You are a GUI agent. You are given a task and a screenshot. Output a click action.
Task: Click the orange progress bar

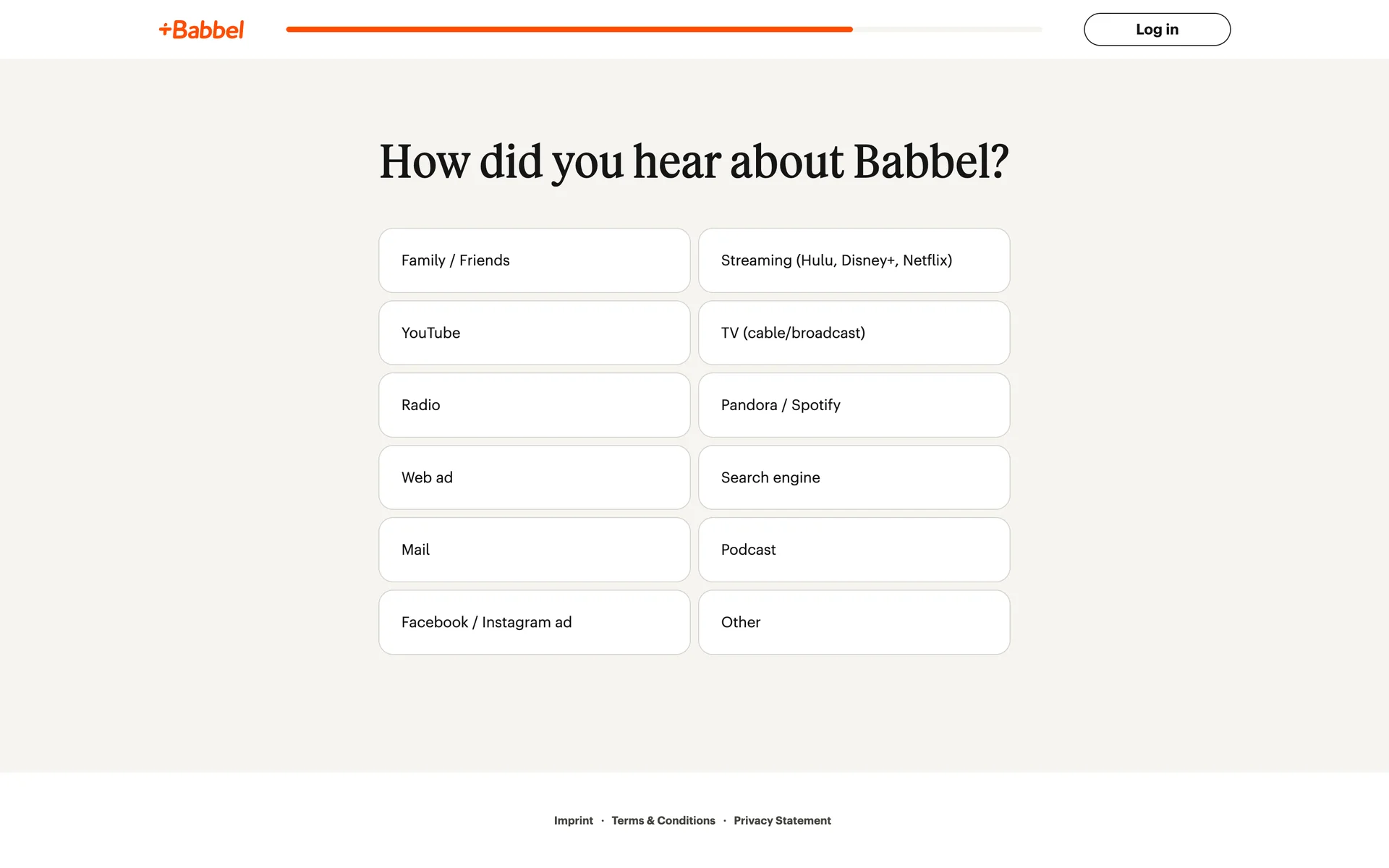pyautogui.click(x=569, y=30)
